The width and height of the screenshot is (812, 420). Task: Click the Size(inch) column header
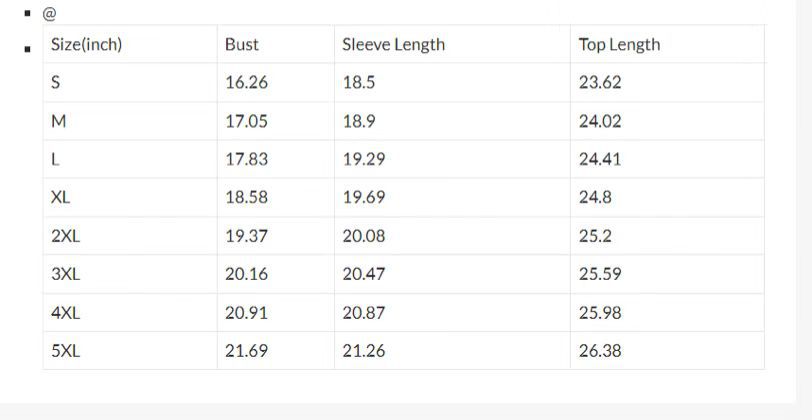[x=86, y=45]
